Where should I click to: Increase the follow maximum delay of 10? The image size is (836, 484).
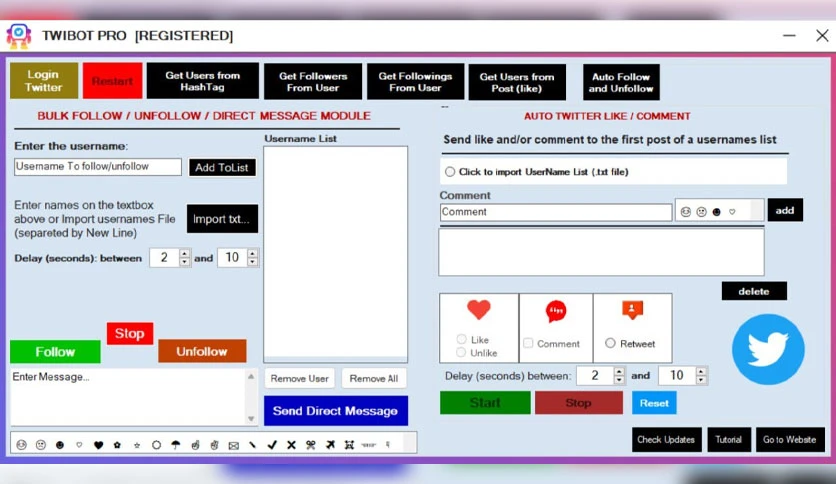[253, 254]
